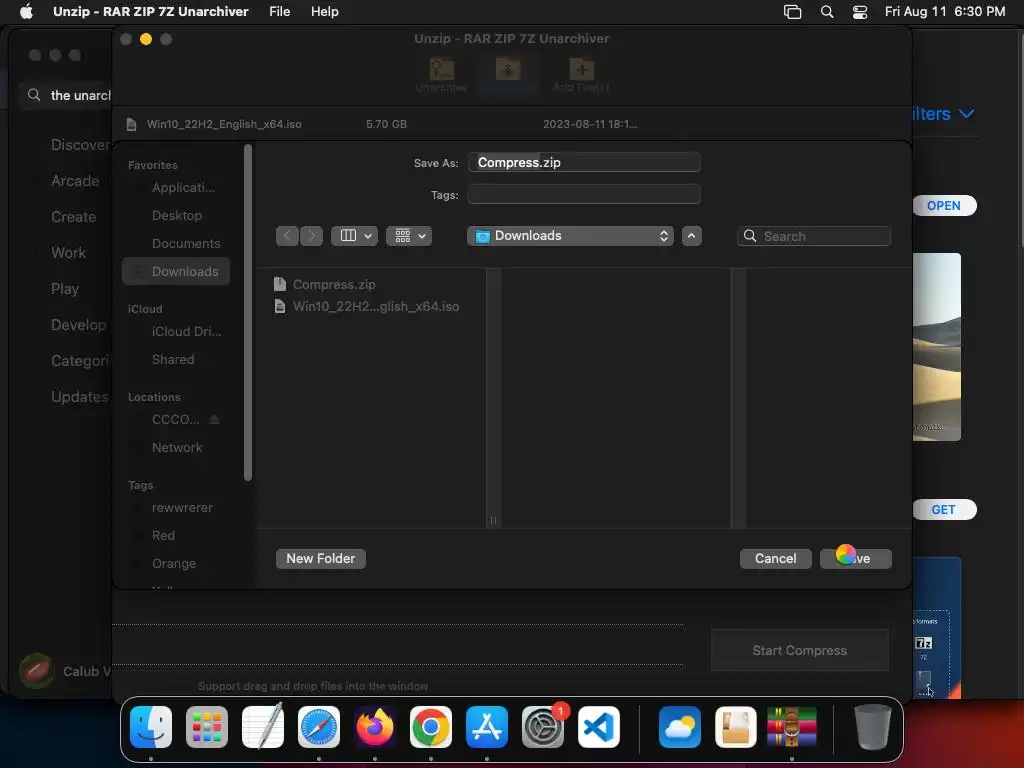Viewport: 1024px width, 768px height.
Task: Open the WinRAR-style books icon in the Dock
Action: [792, 727]
